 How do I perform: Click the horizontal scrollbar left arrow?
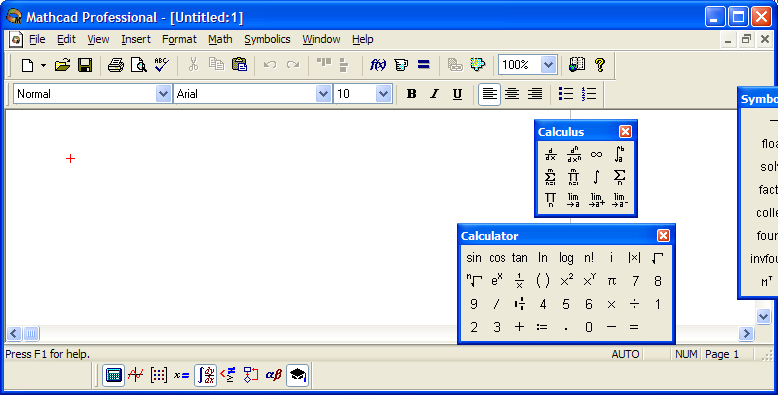coord(14,333)
